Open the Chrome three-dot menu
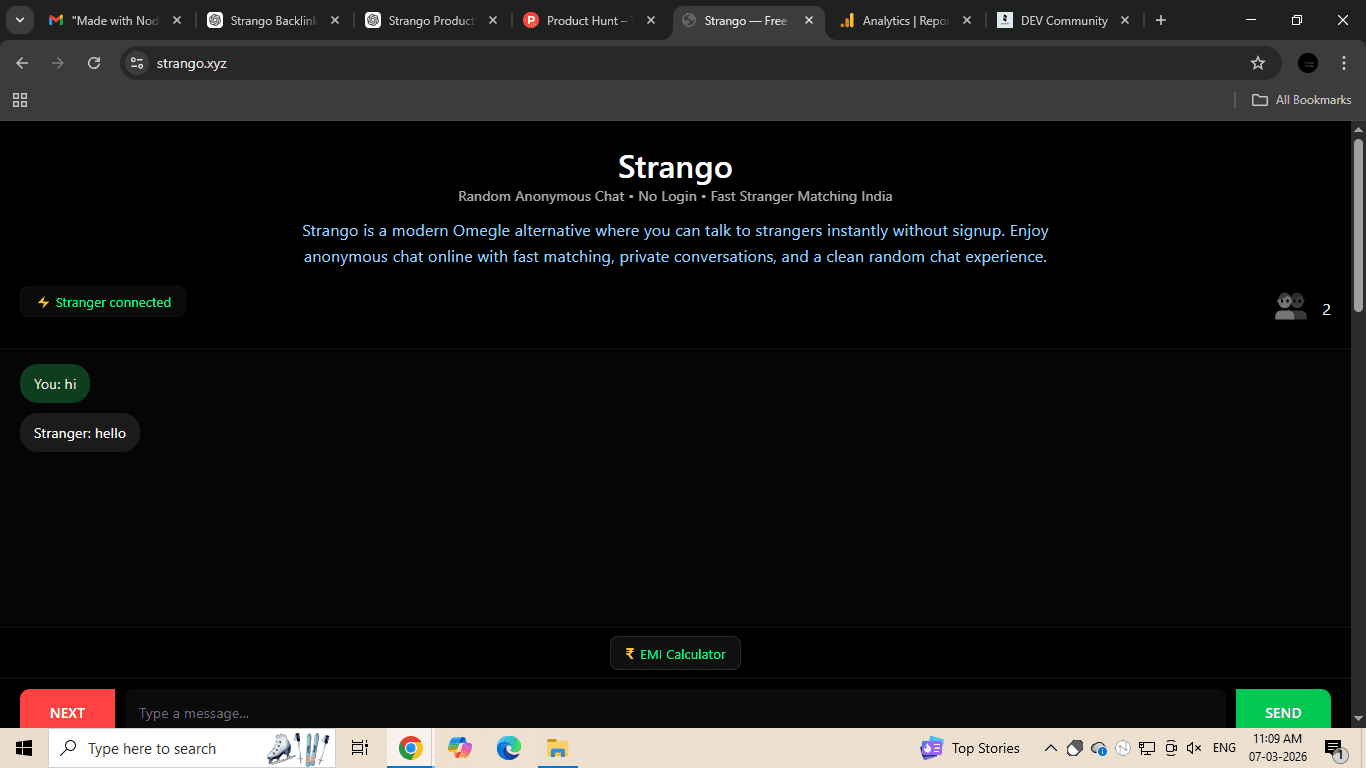 1345,62
